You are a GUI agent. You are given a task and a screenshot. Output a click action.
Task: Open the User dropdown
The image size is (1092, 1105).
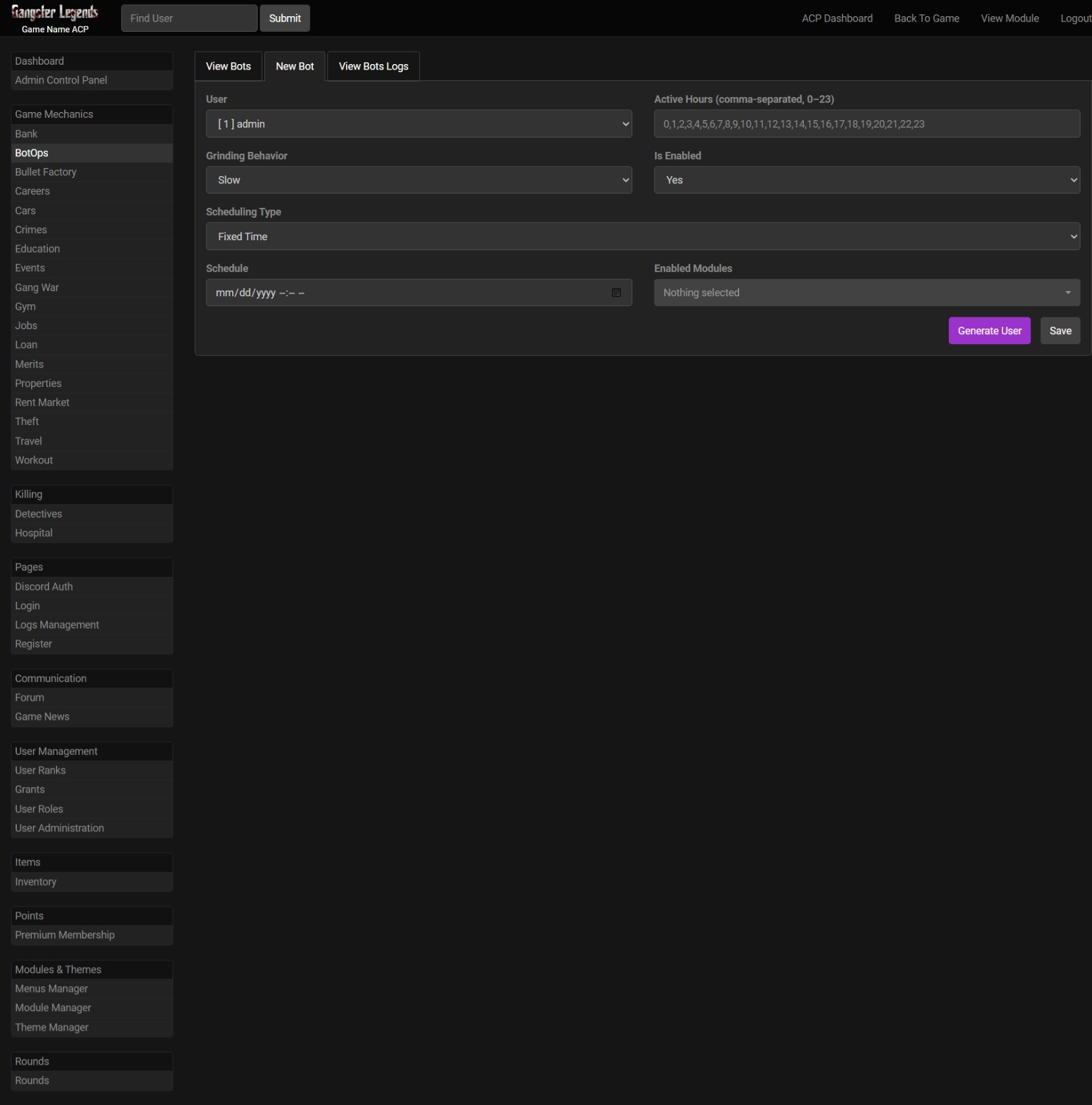point(418,124)
